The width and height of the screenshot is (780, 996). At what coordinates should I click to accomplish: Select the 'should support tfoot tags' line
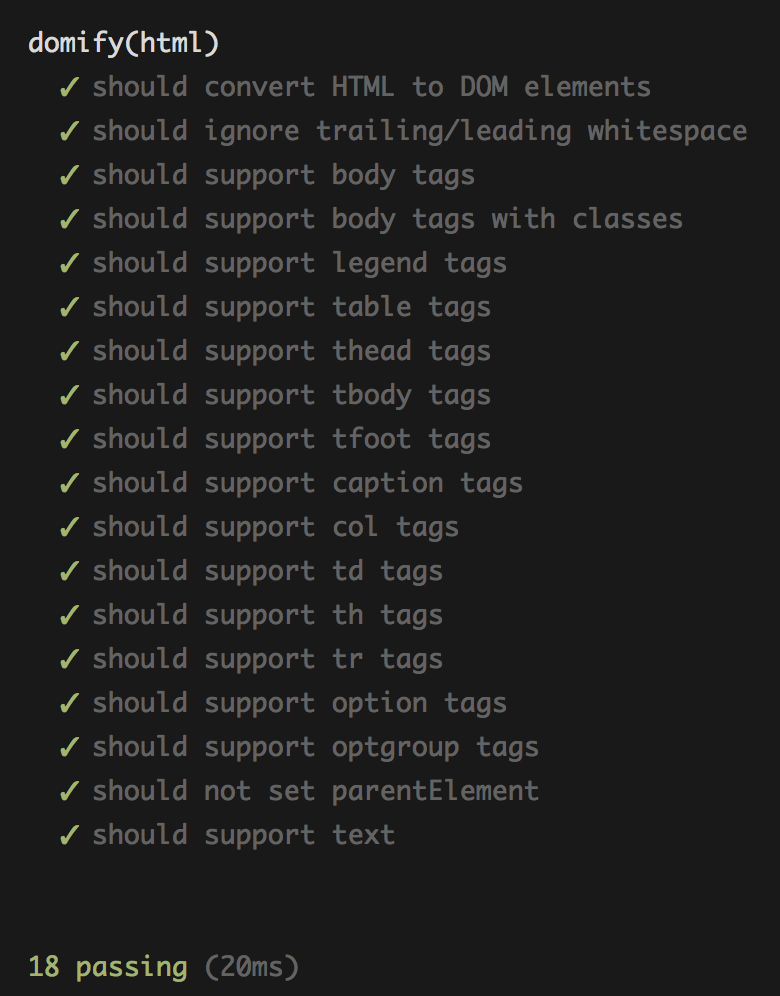pyautogui.click(x=292, y=440)
